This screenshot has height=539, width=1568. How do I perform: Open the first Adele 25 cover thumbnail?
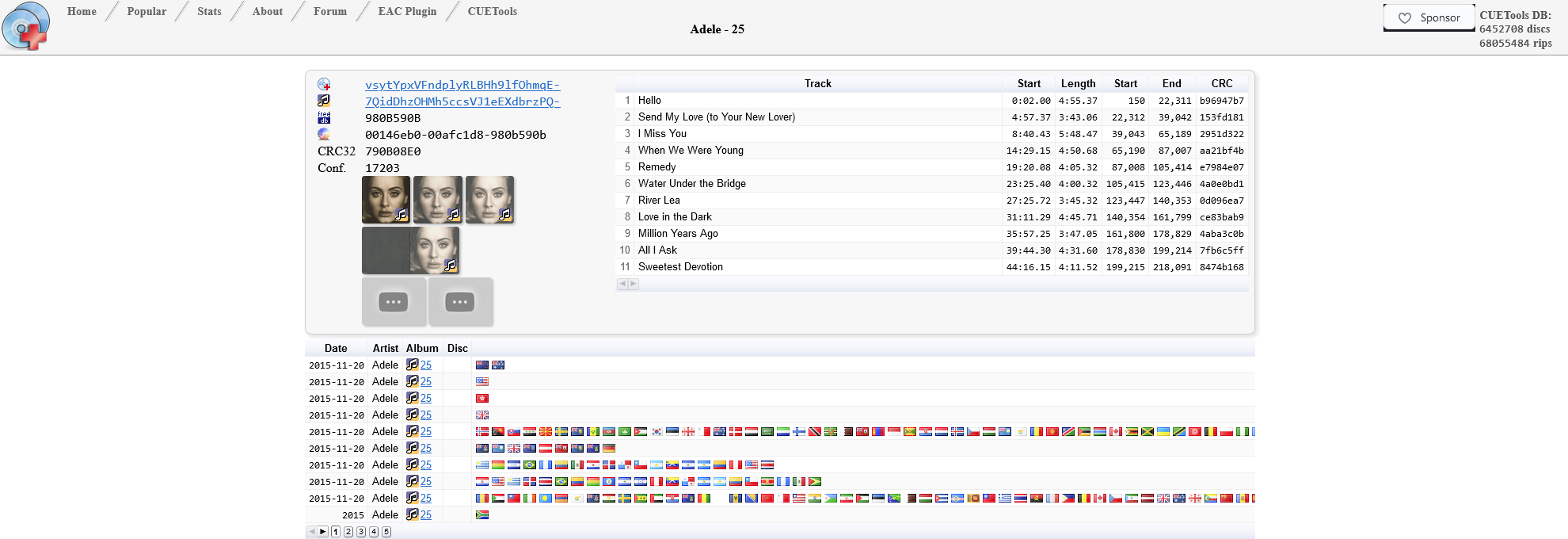tap(386, 200)
